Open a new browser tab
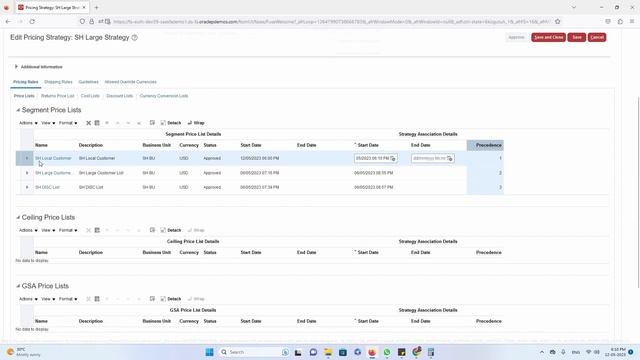640x360 pixels. pyautogui.click(x=97, y=7)
